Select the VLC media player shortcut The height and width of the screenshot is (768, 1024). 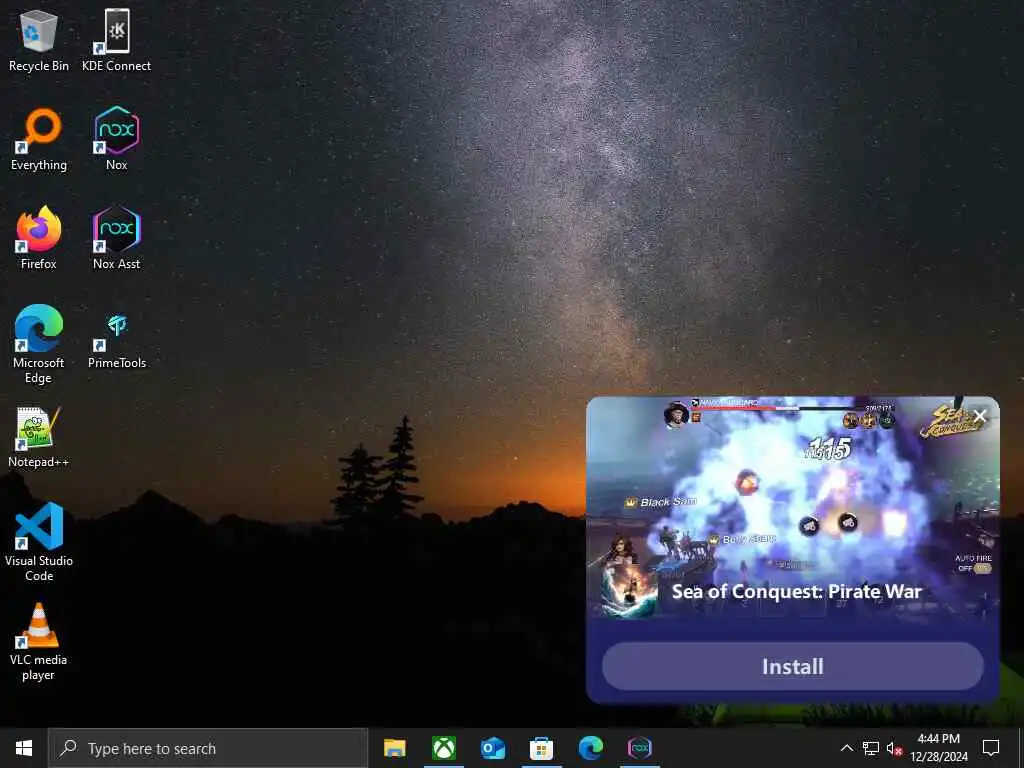tap(39, 643)
